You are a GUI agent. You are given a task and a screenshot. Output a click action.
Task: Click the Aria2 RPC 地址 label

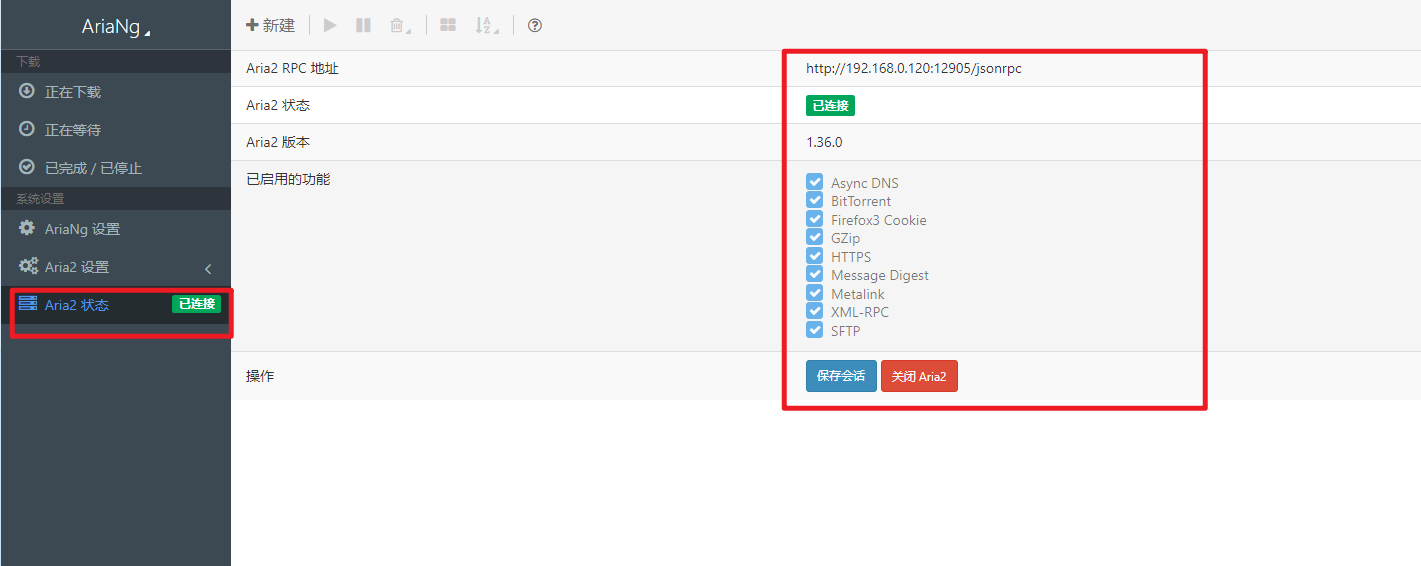pyautogui.click(x=292, y=68)
